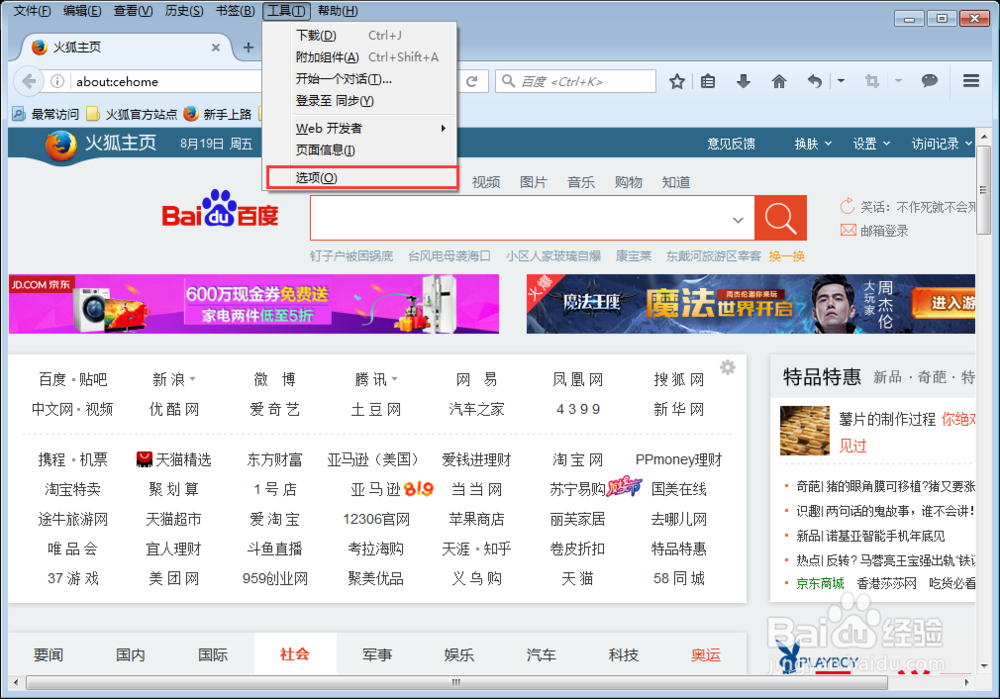Choose 附加组件(A) menu entry
The height and width of the screenshot is (699, 1000).
361,57
